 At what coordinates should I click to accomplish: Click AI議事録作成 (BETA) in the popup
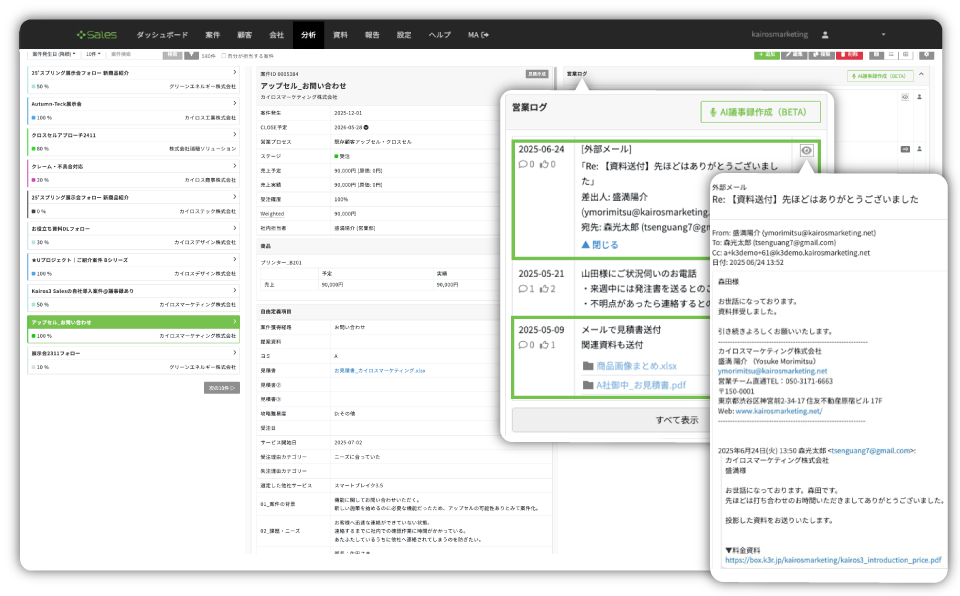761,112
